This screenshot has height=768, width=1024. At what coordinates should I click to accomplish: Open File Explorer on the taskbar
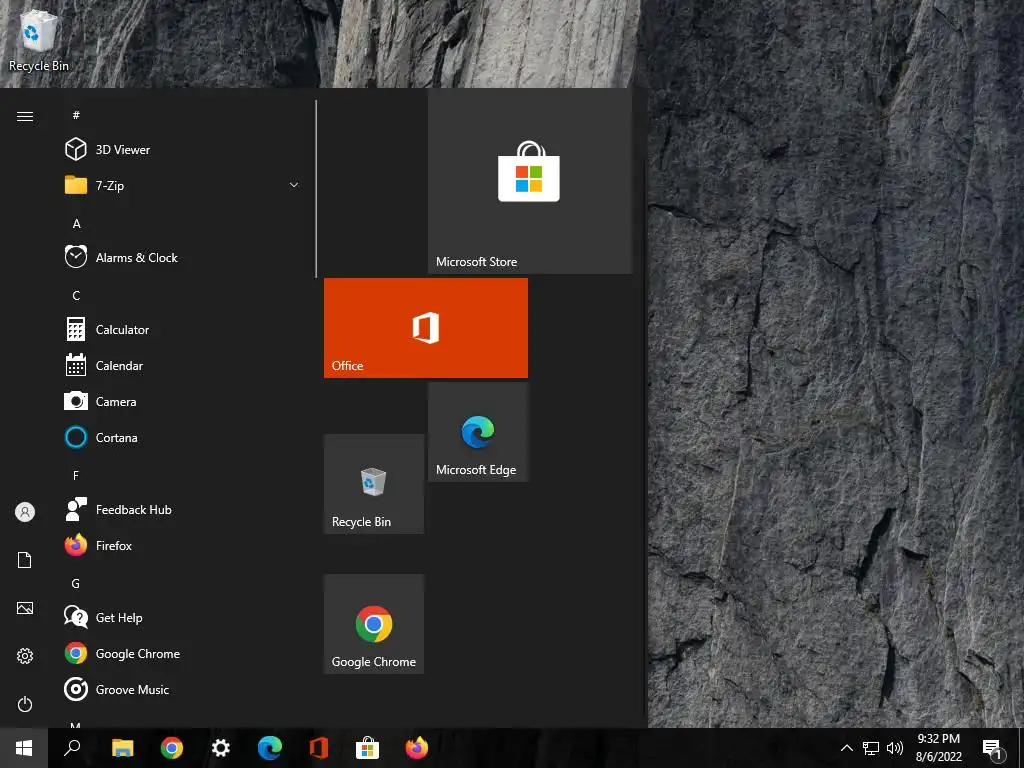(122, 748)
